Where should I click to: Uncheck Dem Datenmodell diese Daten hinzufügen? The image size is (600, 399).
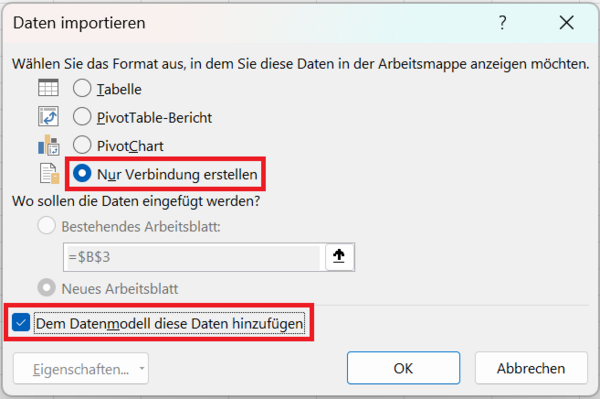pyautogui.click(x=21, y=322)
